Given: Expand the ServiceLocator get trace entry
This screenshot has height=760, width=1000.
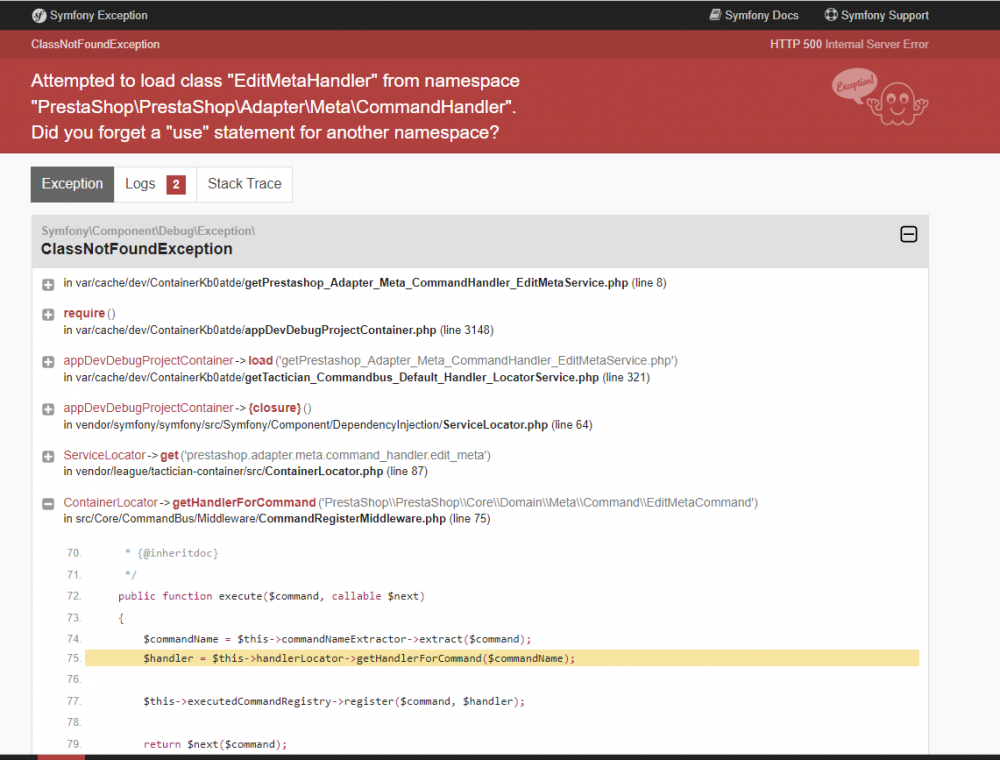Looking at the screenshot, I should 48,457.
